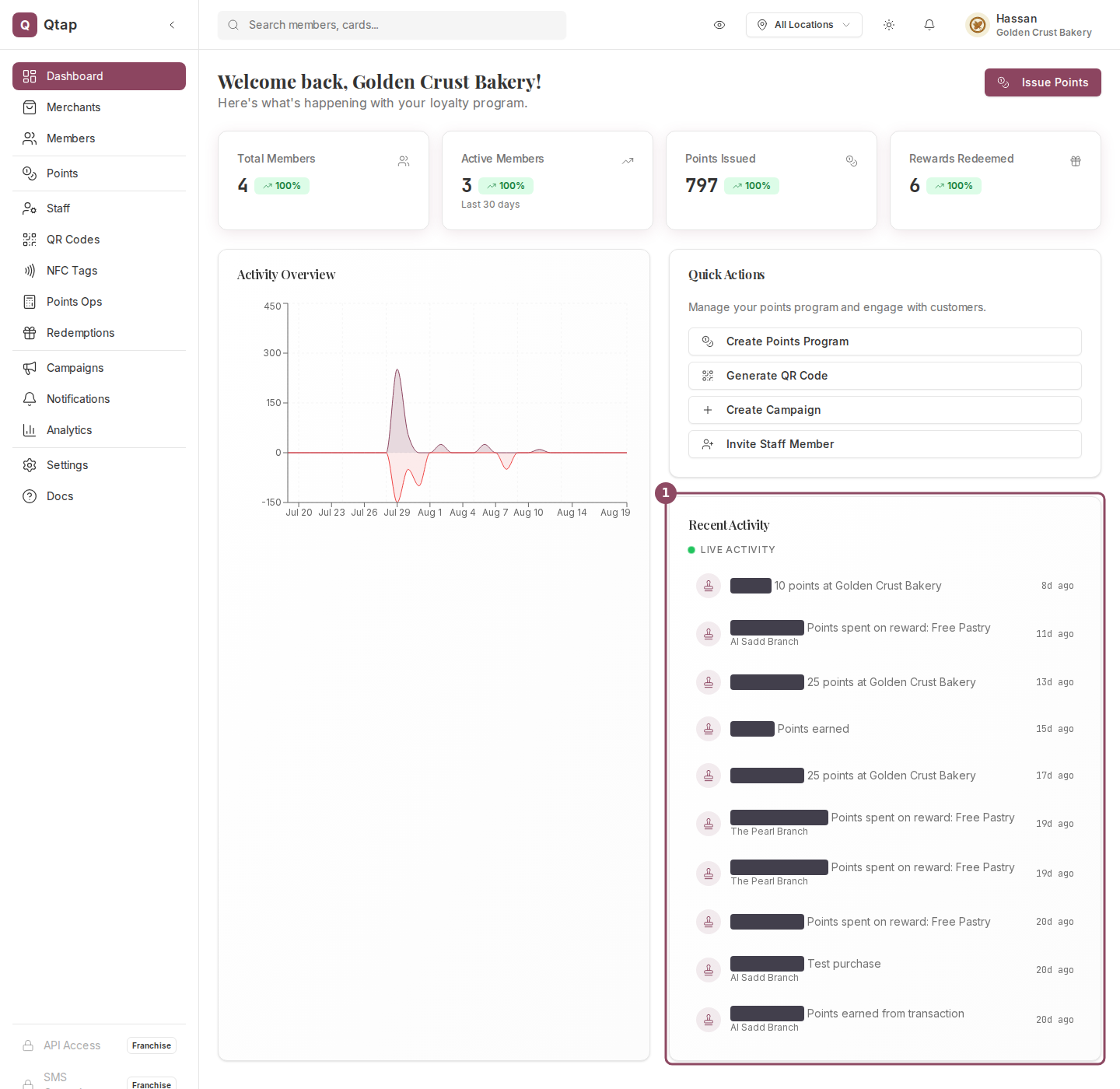Click the header notification bell icon
This screenshot has width=1120, height=1089.
pos(929,25)
